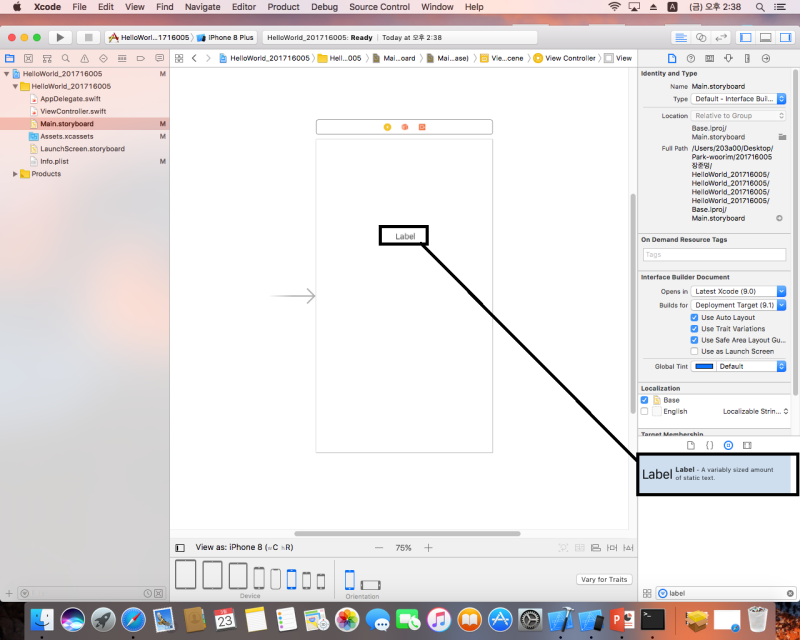Show the report navigator tab

160,58
